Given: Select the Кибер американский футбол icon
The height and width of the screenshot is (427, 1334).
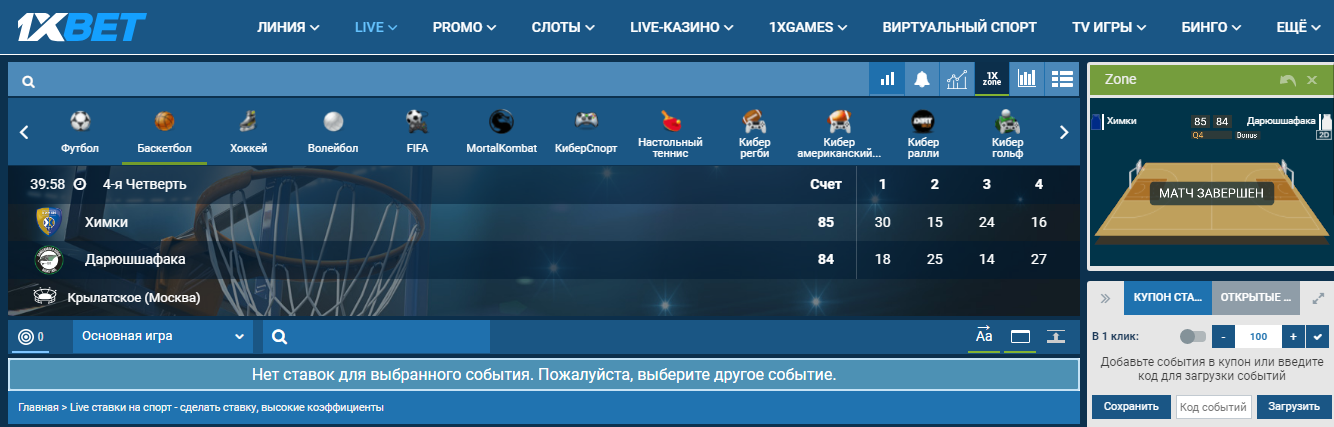Looking at the screenshot, I should click(839, 121).
